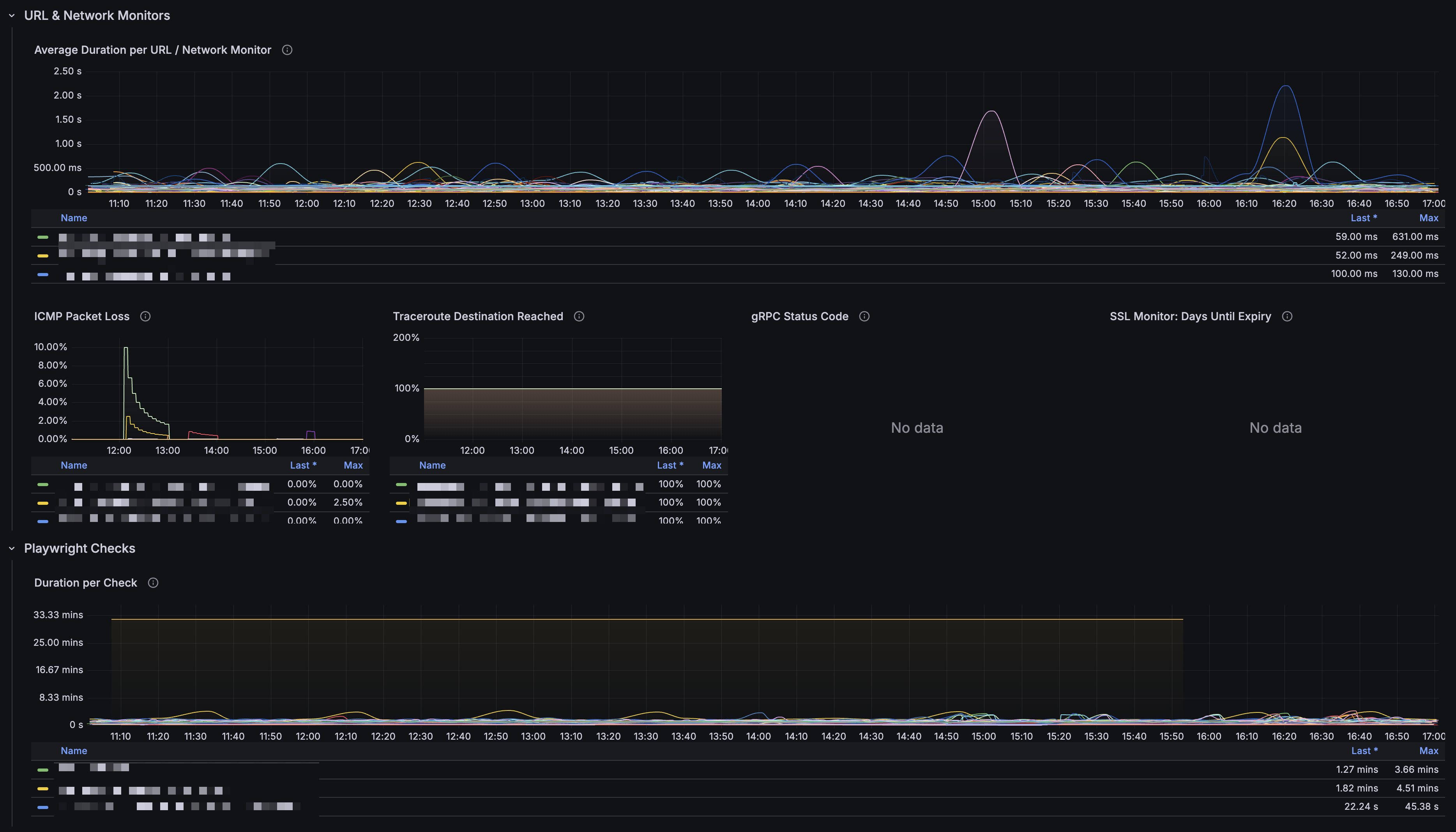Click green swatch of 631.00 ms series
Screen dimensions: 1456x832
click(43, 237)
